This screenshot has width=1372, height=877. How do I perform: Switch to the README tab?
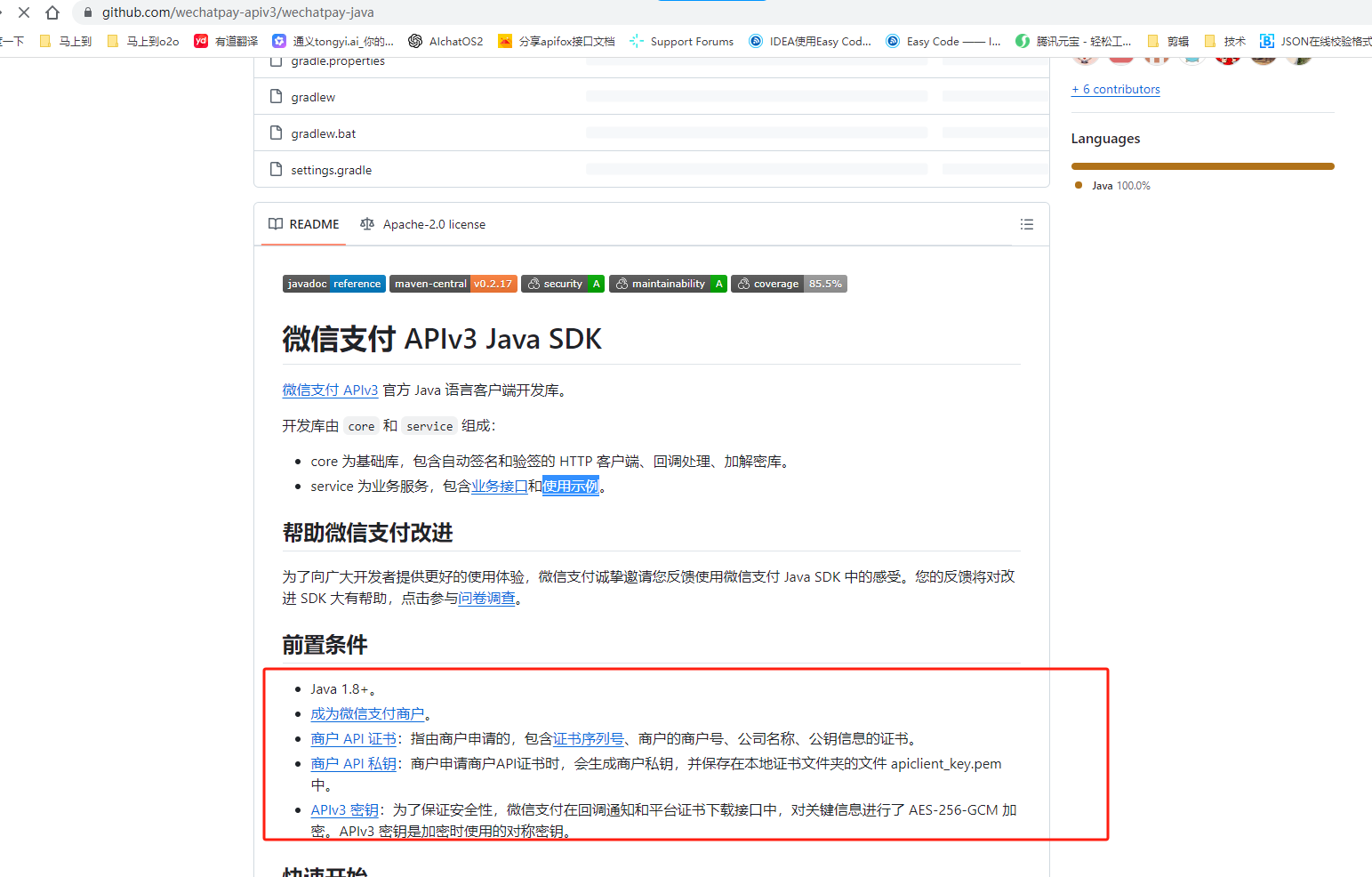click(x=304, y=224)
